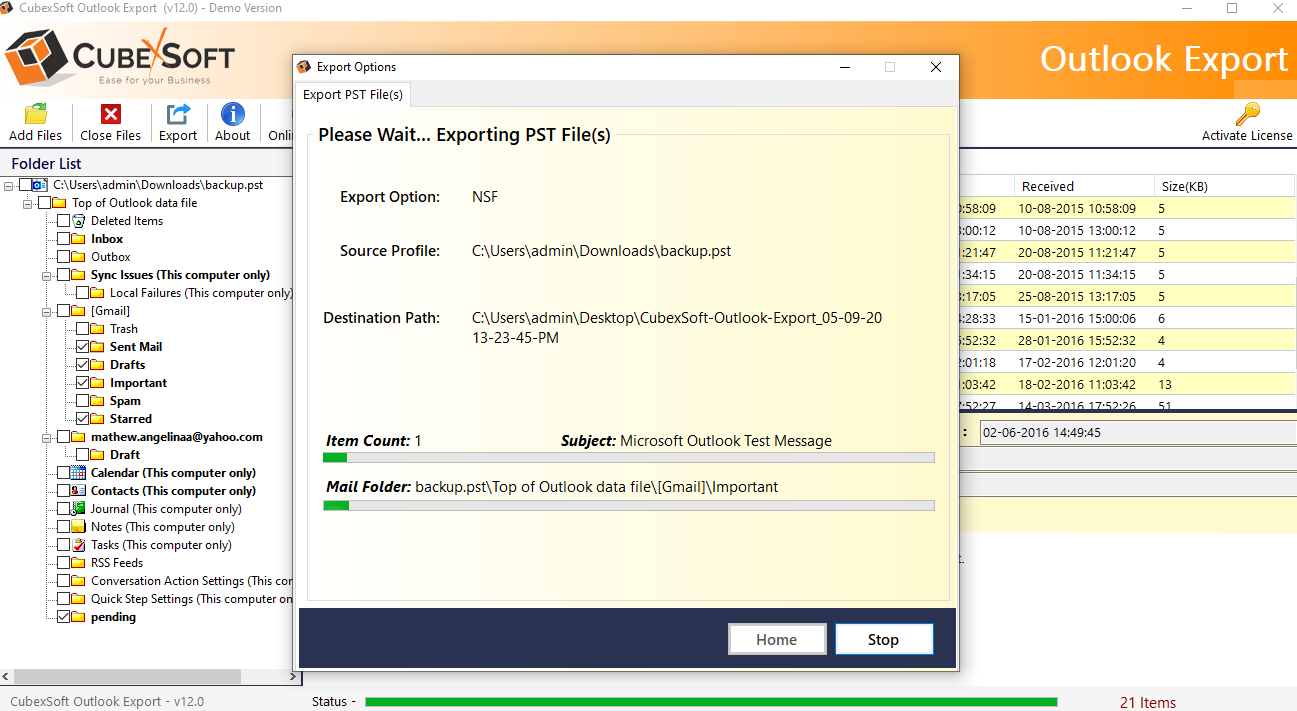
Task: Uncheck the Important folder checkbox
Action: [x=83, y=383]
